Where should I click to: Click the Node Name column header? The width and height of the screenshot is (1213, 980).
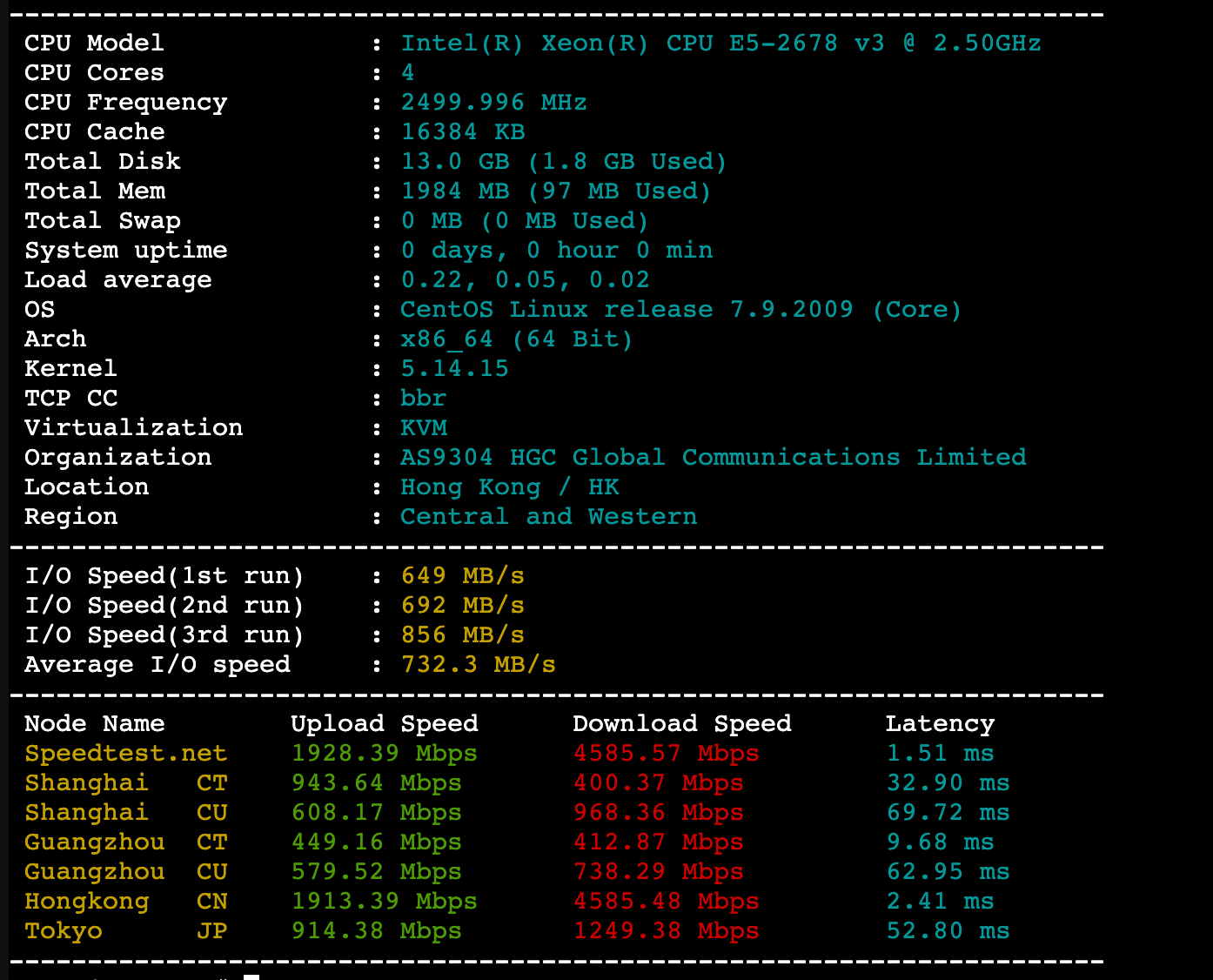point(94,724)
